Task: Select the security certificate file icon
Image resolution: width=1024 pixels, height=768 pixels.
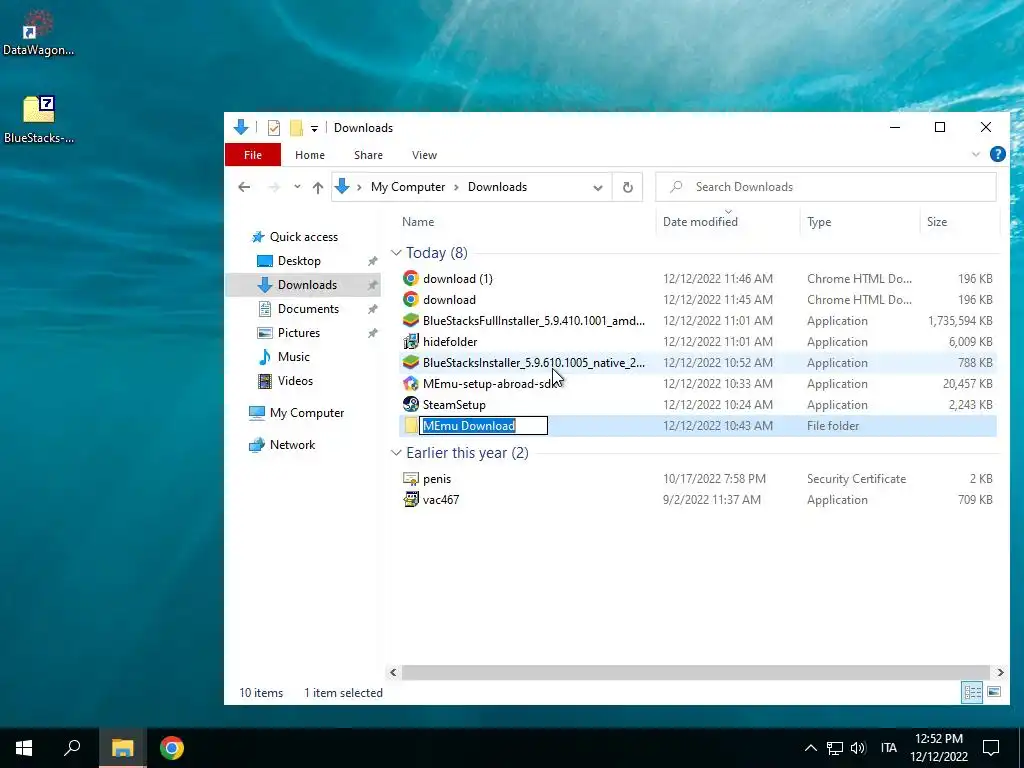Action: coord(411,479)
